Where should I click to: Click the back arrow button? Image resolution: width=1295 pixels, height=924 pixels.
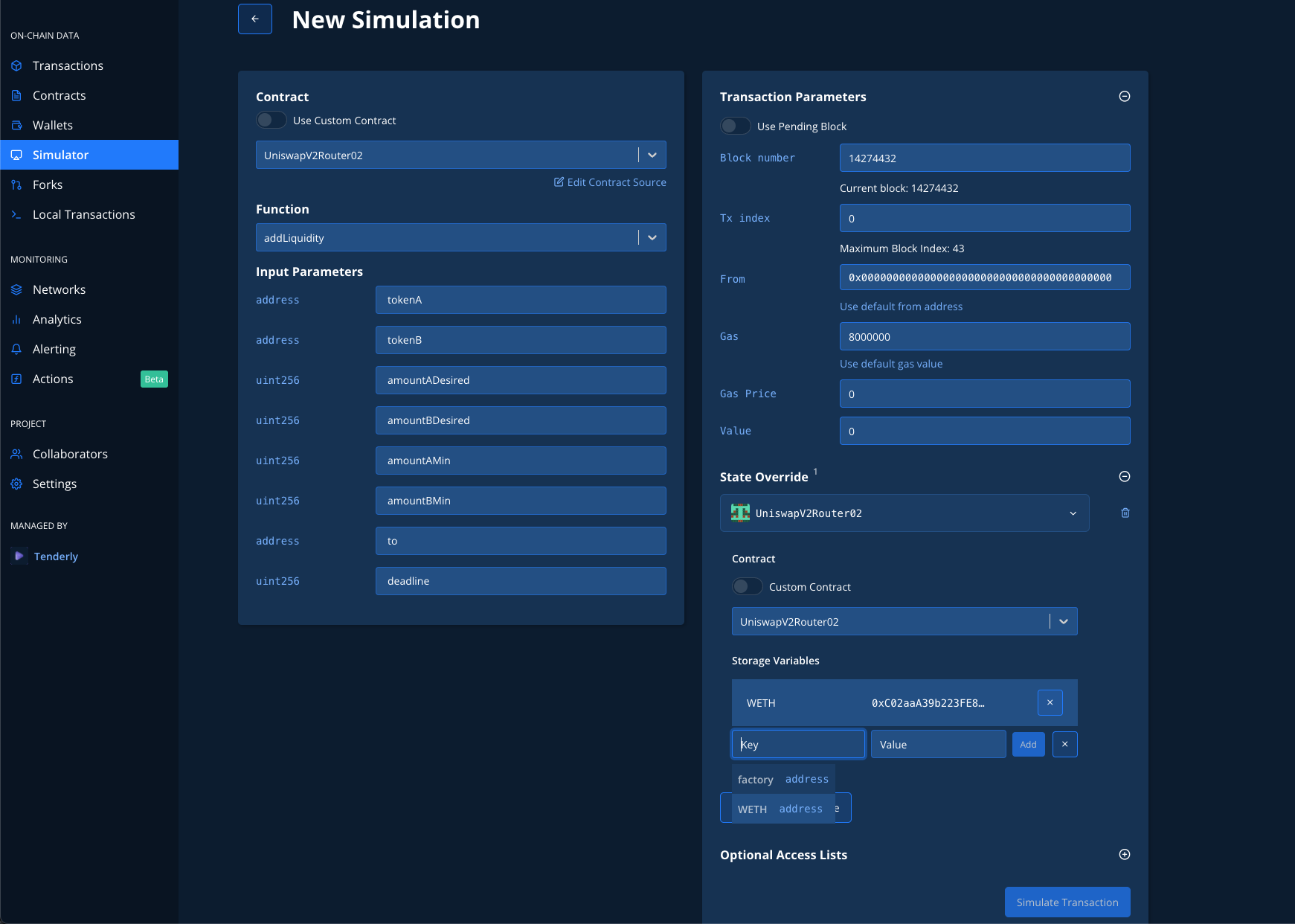pyautogui.click(x=255, y=19)
